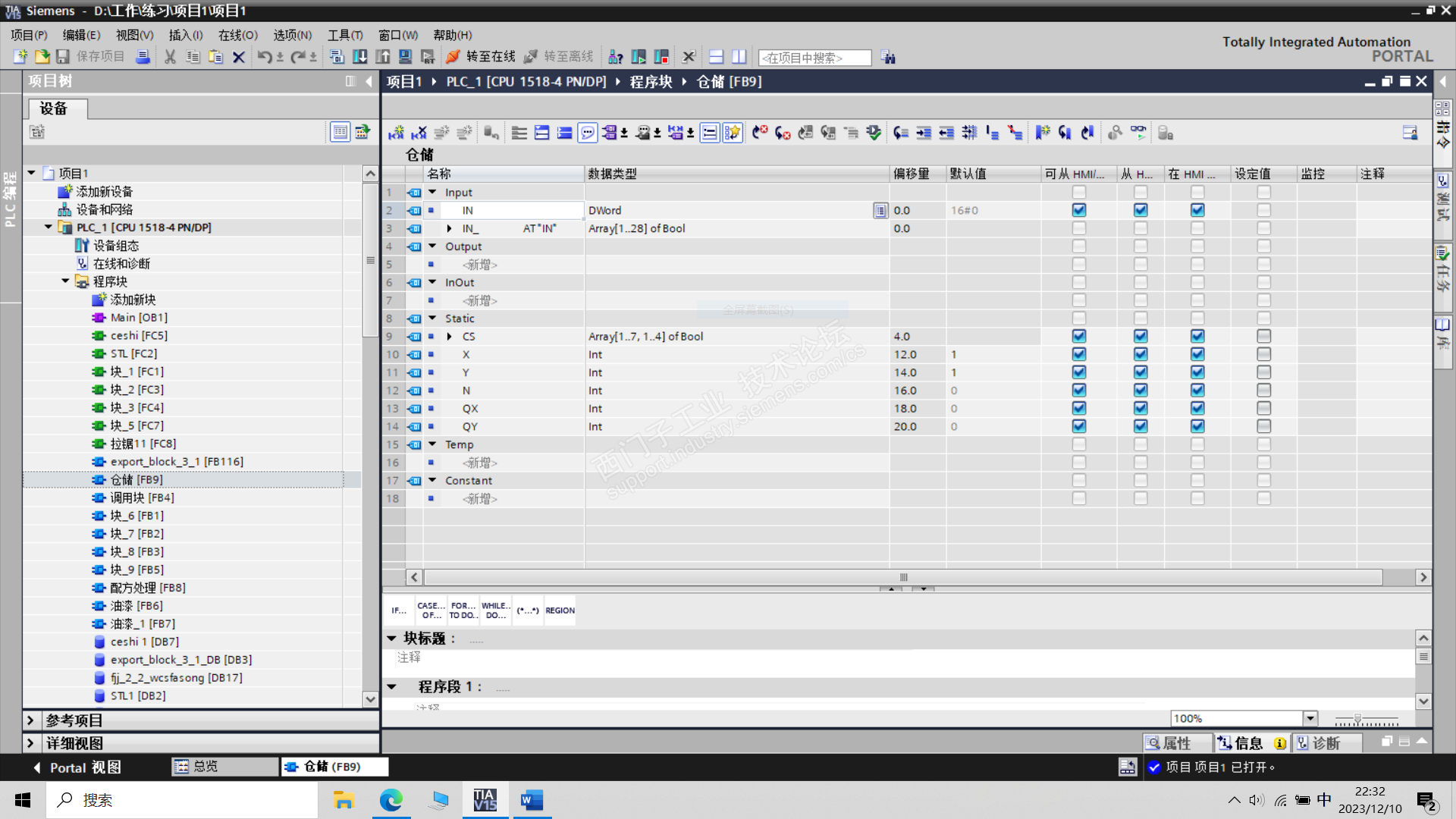Uncheck HMI accessible checkbox for IN row
Image resolution: width=1456 pixels, height=819 pixels.
click(x=1078, y=210)
